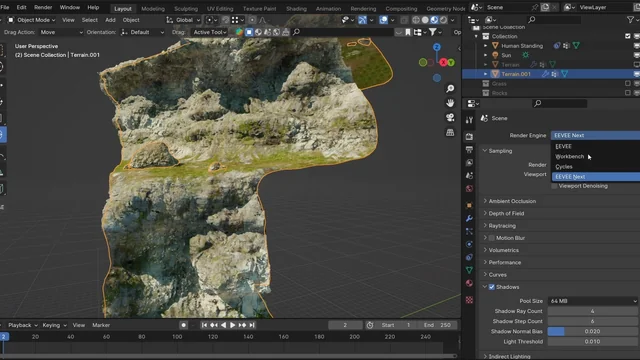Open the Object properties tab icon
640x360 pixels.
click(x=469, y=205)
